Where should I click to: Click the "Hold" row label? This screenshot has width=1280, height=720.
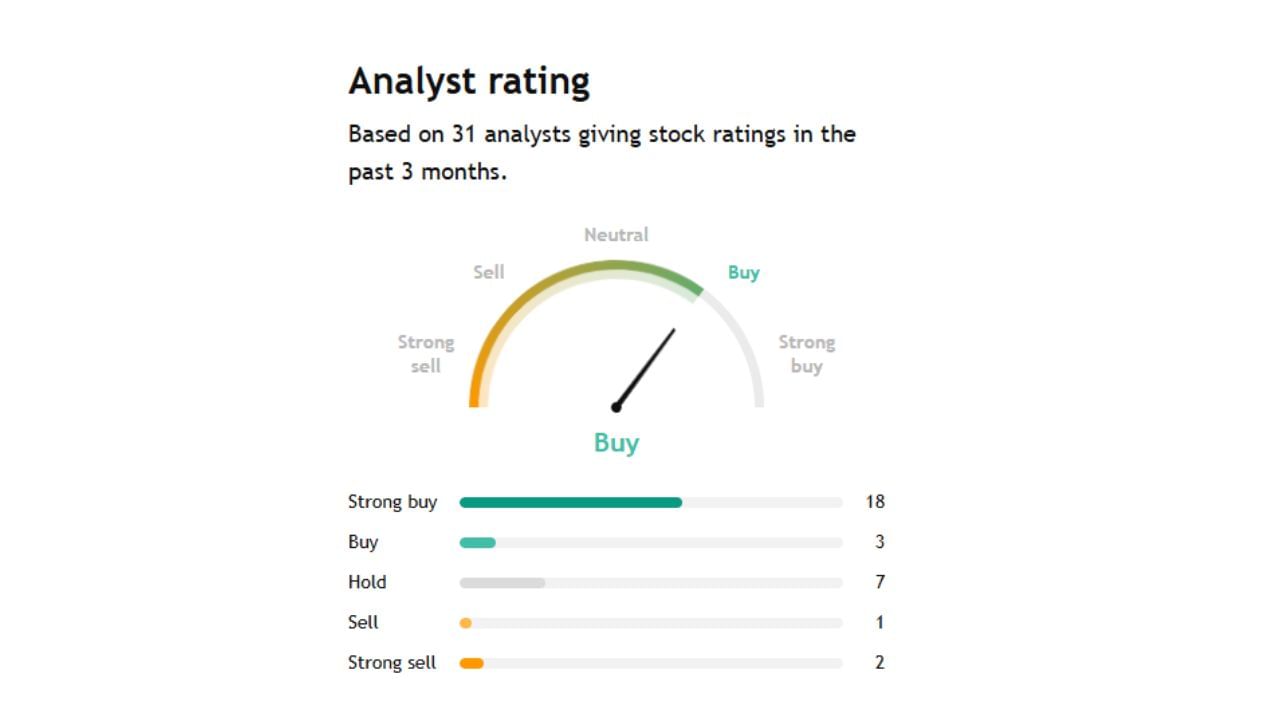[x=367, y=582]
